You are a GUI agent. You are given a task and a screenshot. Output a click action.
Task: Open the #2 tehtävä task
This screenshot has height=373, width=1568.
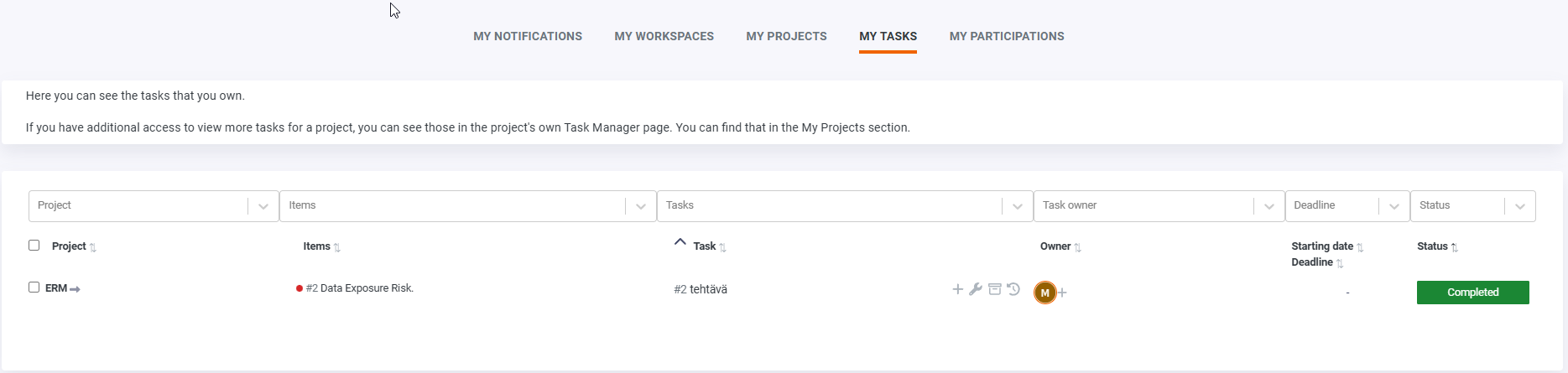(x=701, y=289)
